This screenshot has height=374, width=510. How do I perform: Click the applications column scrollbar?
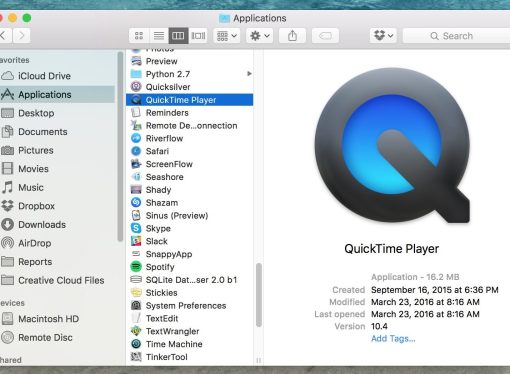click(x=259, y=295)
